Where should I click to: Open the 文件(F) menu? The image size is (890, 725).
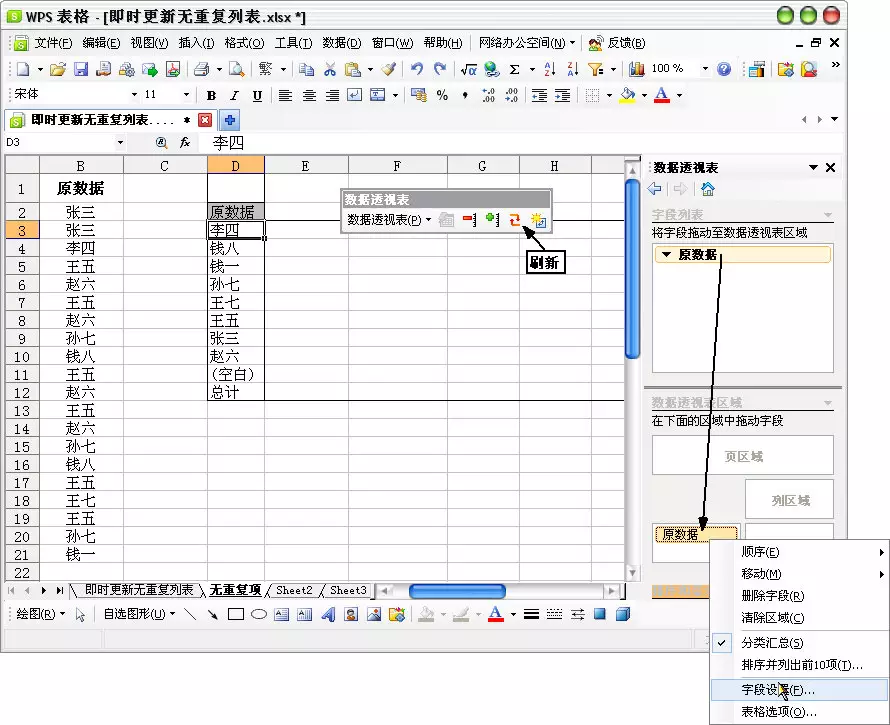tap(53, 43)
